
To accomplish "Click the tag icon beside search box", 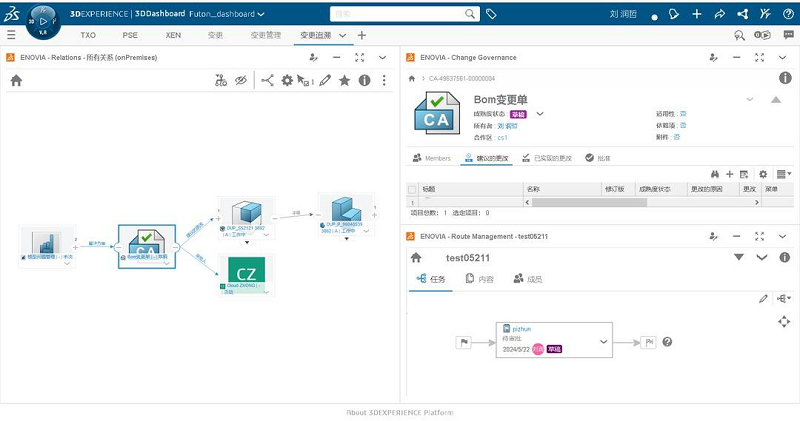I will [x=491, y=15].
